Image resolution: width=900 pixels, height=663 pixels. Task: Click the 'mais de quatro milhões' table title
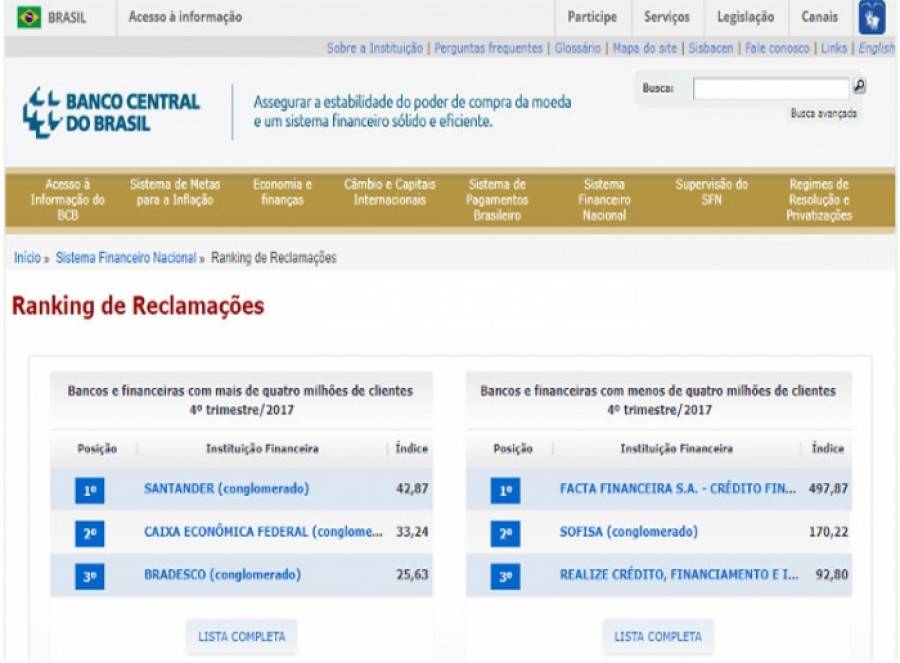(240, 400)
